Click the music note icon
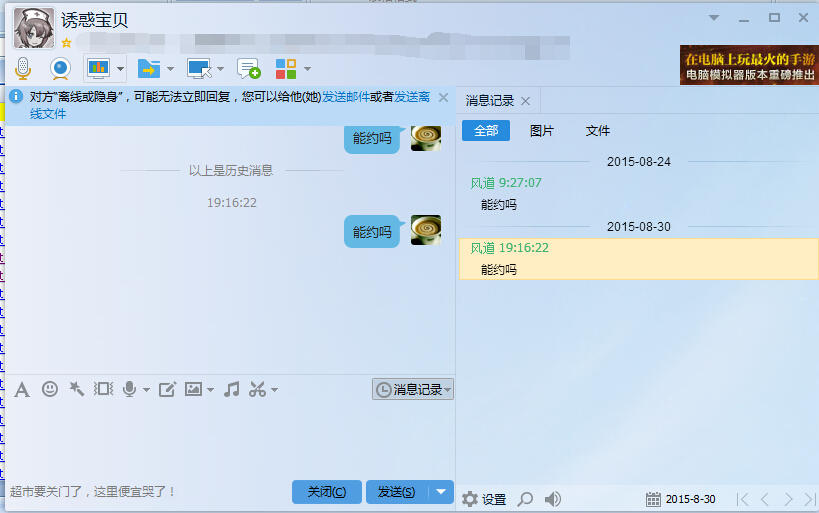Screen dimensions: 819x513 pyautogui.click(x=231, y=389)
